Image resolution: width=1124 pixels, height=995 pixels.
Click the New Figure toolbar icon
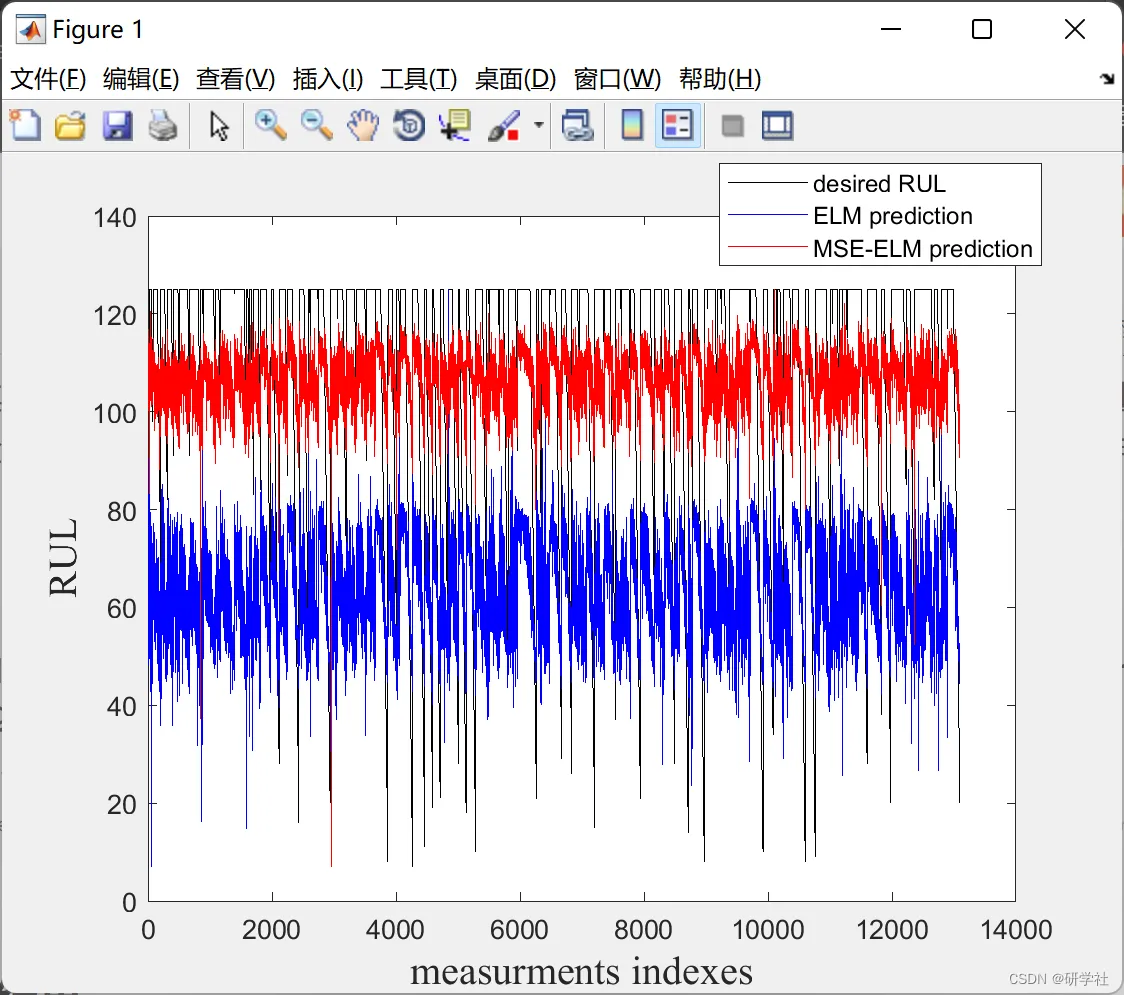coord(25,126)
